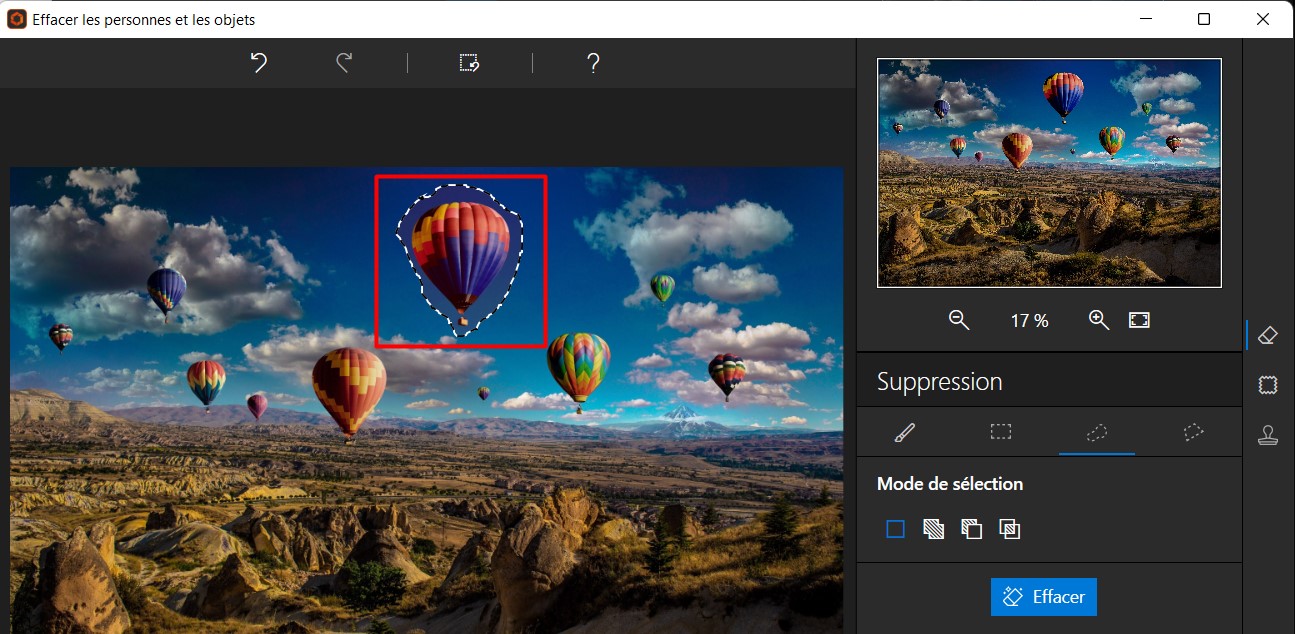Select the eraser tool in right sidebar
This screenshot has height=634, width=1295.
(x=1268, y=335)
